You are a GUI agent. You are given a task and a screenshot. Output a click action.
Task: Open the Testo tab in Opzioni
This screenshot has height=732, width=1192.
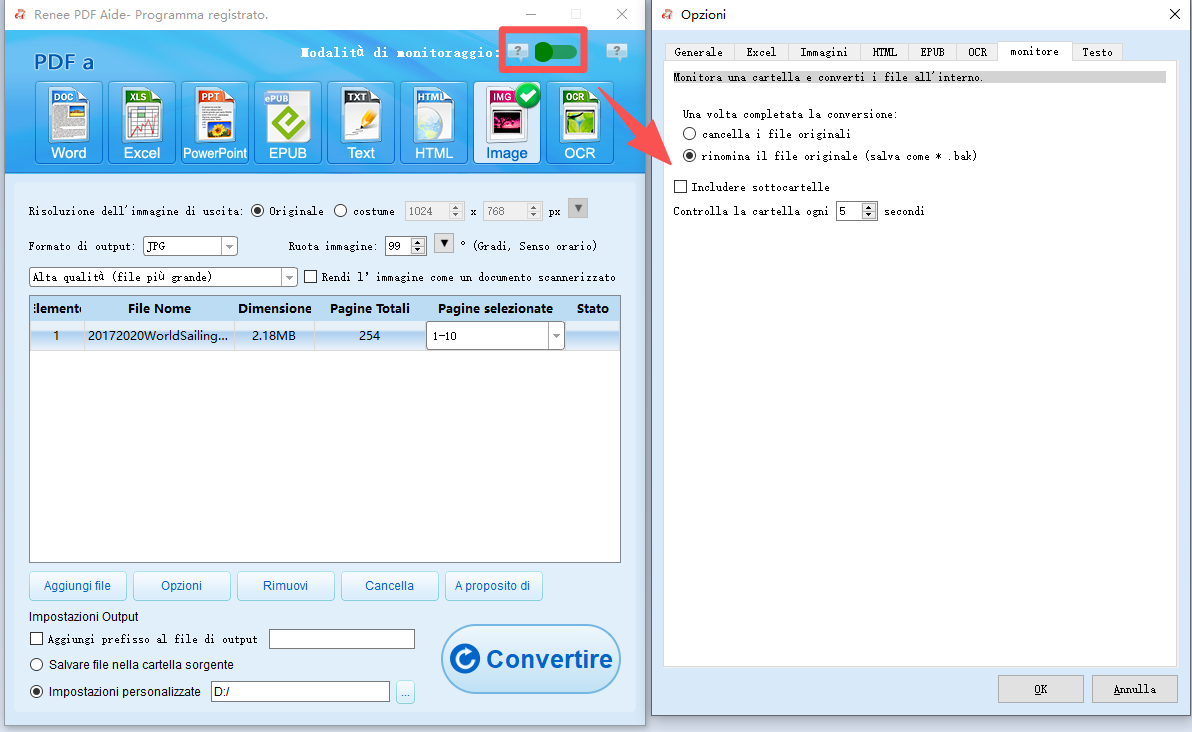tap(1097, 52)
